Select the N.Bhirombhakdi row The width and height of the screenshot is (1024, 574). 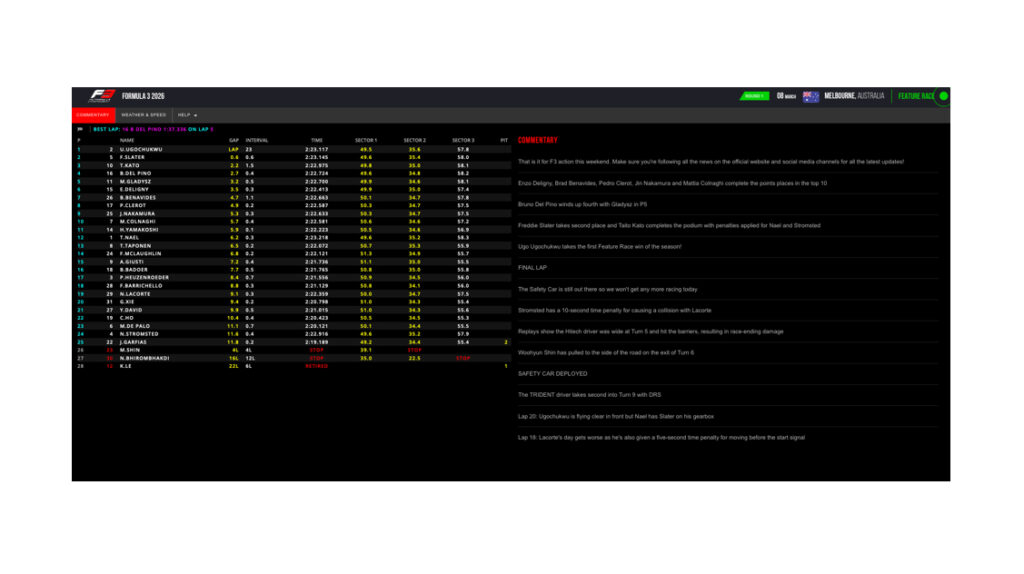click(x=292, y=359)
